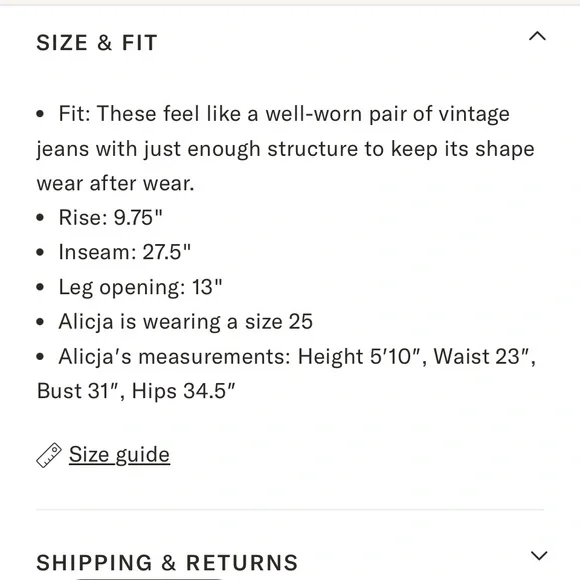This screenshot has height=580, width=580.
Task: Collapse the Size & Fit section chevron
Action: point(537,37)
